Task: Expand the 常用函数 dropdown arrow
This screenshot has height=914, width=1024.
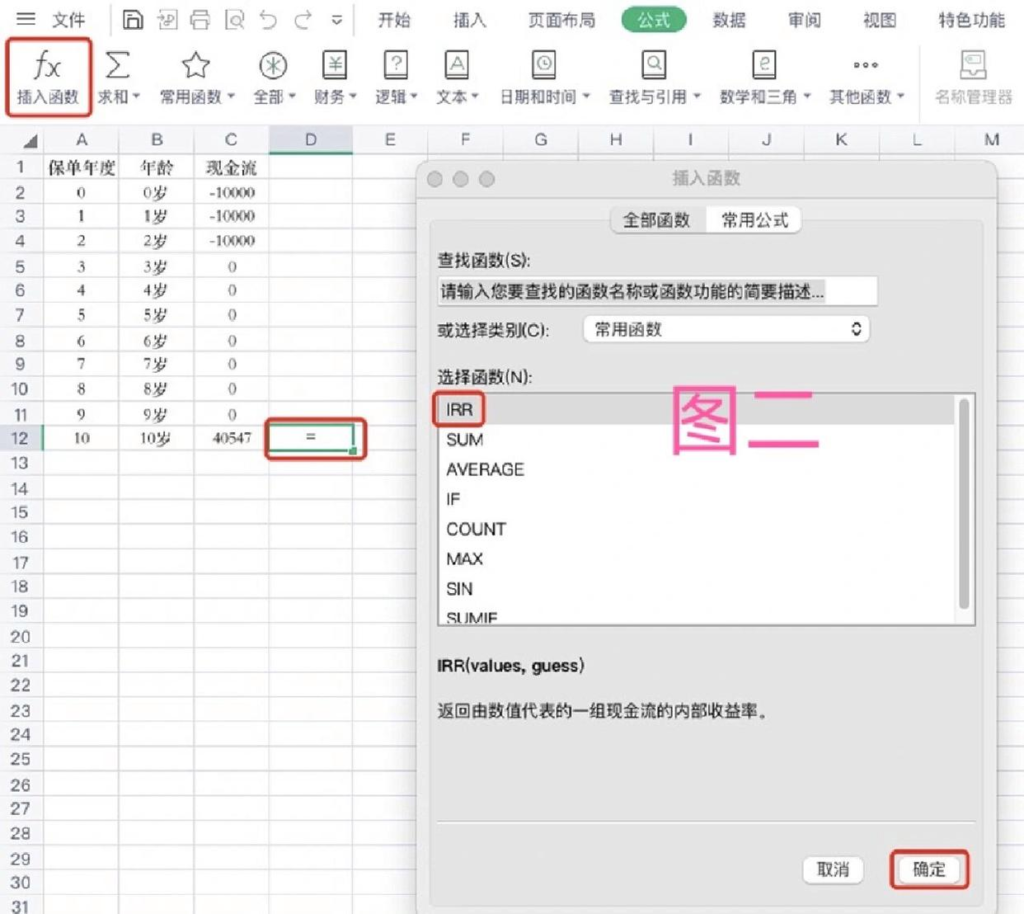Action: (231, 97)
